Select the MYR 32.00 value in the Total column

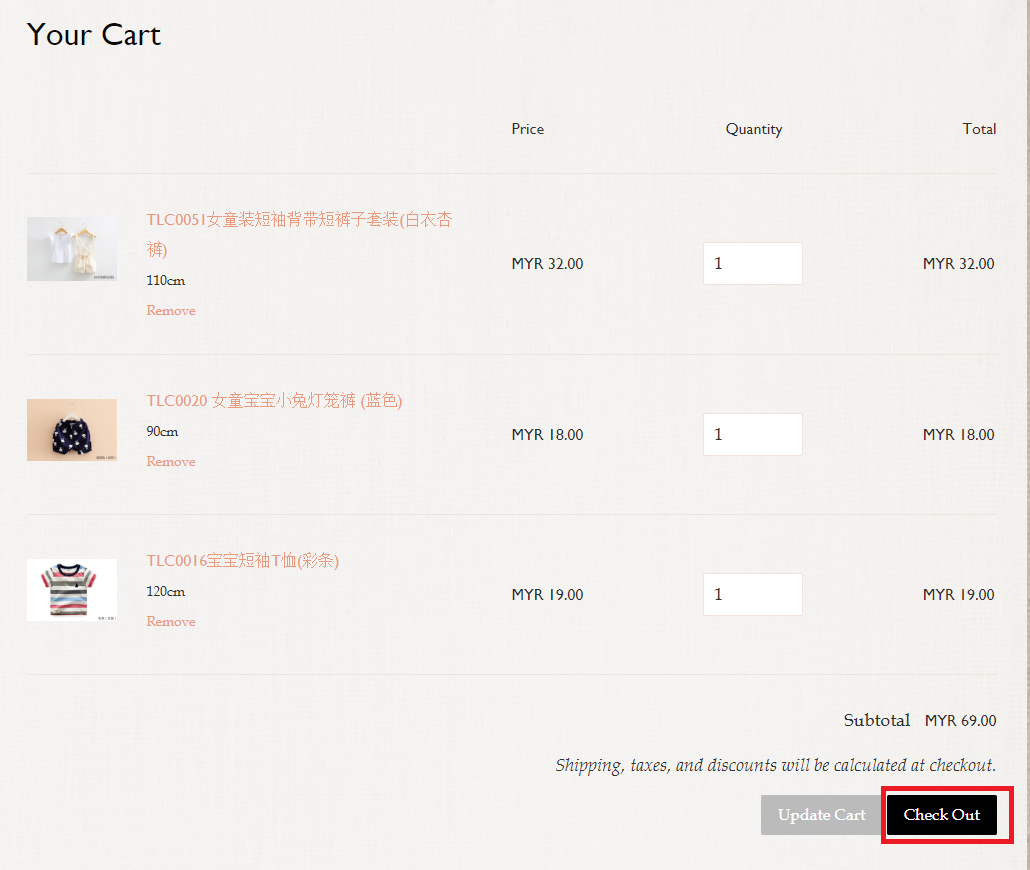click(x=958, y=263)
